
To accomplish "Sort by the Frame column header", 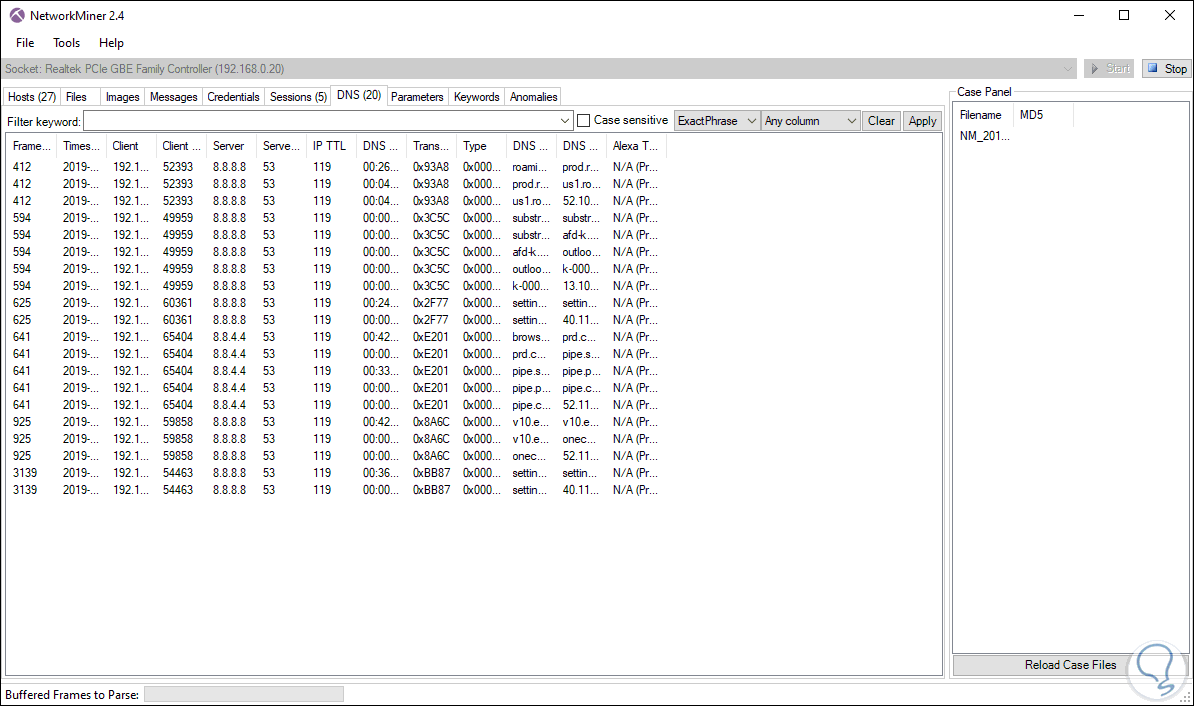I will [x=31, y=145].
